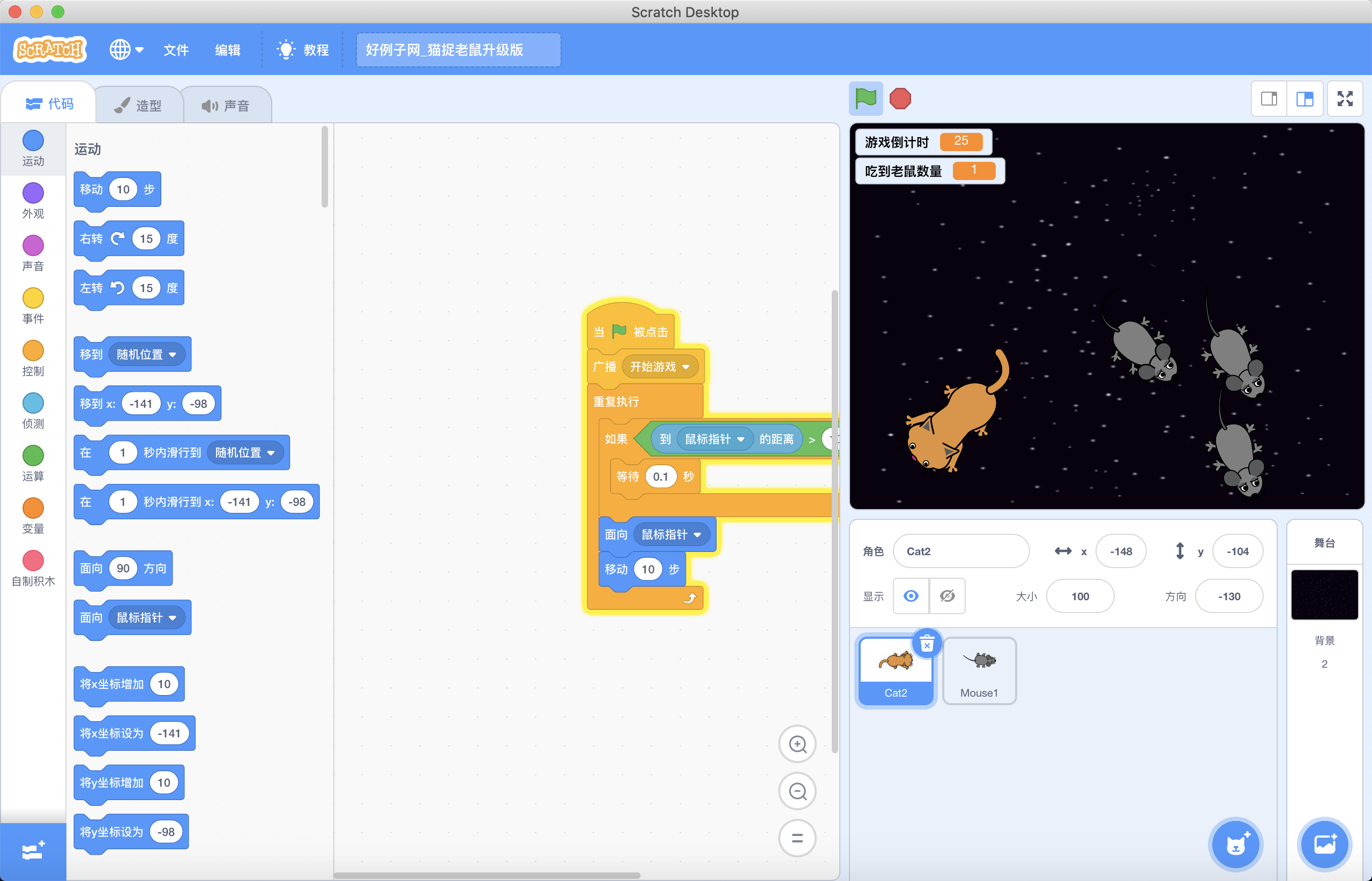Screen dimensions: 1372x881
Task: Select the 运算 block category
Action: [x=33, y=464]
